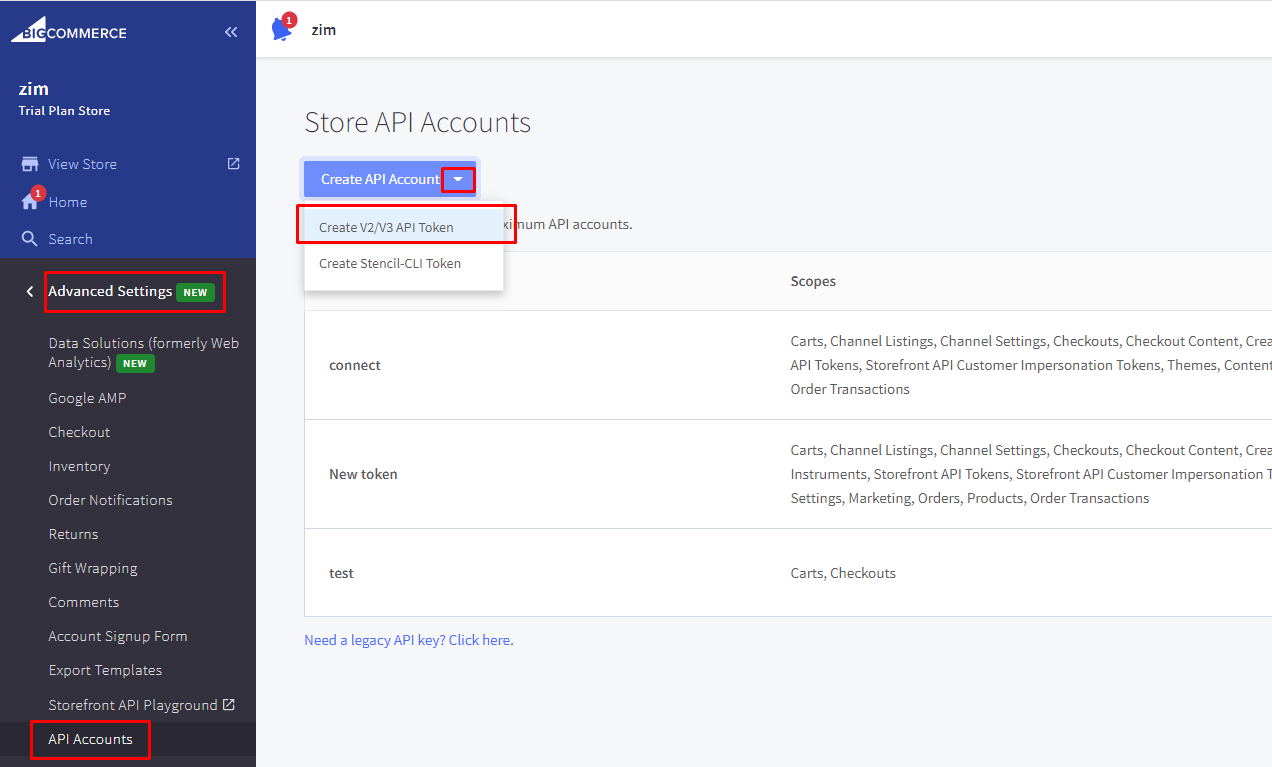Click the NEW badge under Data Solutions
Viewport: 1272px width, 767px height.
click(x=135, y=363)
